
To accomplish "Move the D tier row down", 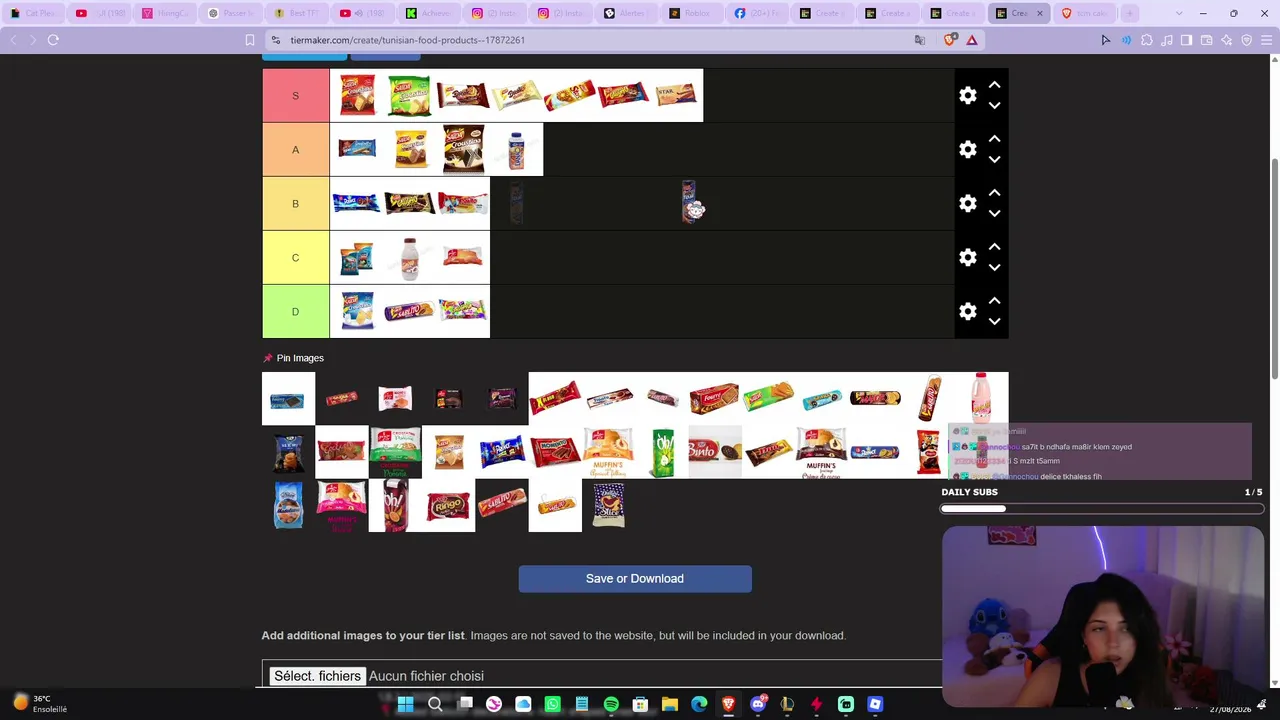I will (x=994, y=321).
